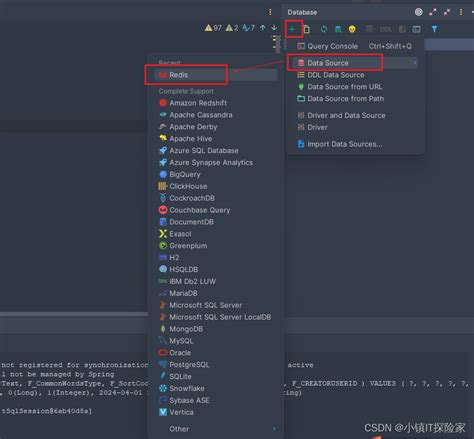Image resolution: width=474 pixels, height=439 pixels.
Task: Click the 2 weak warnings indicator
Action: (x=232, y=28)
